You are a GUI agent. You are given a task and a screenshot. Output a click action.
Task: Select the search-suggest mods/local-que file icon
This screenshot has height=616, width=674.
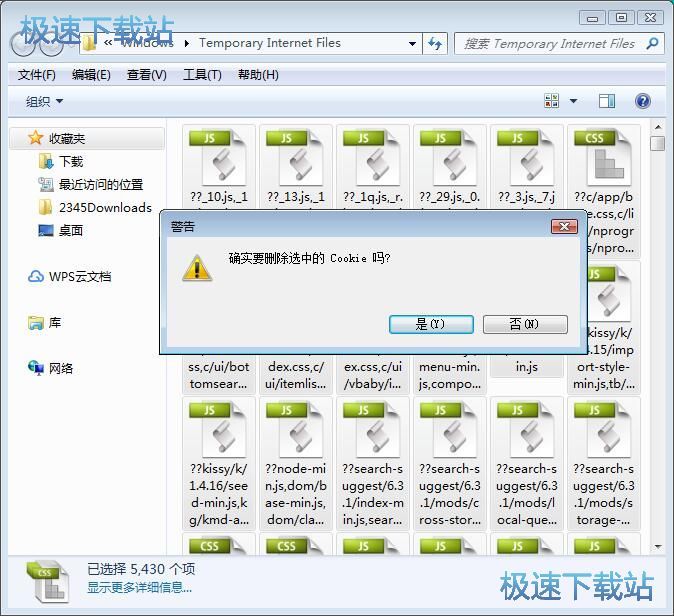coord(525,429)
